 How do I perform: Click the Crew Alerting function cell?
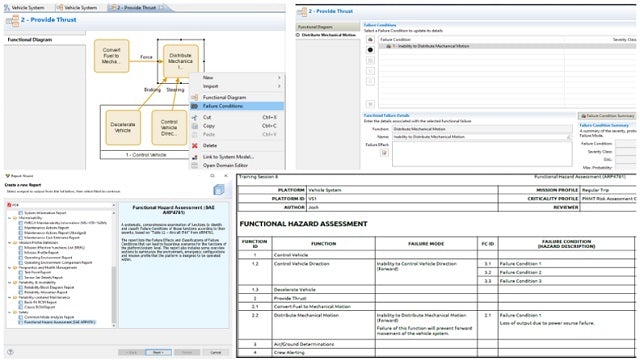click(323, 352)
